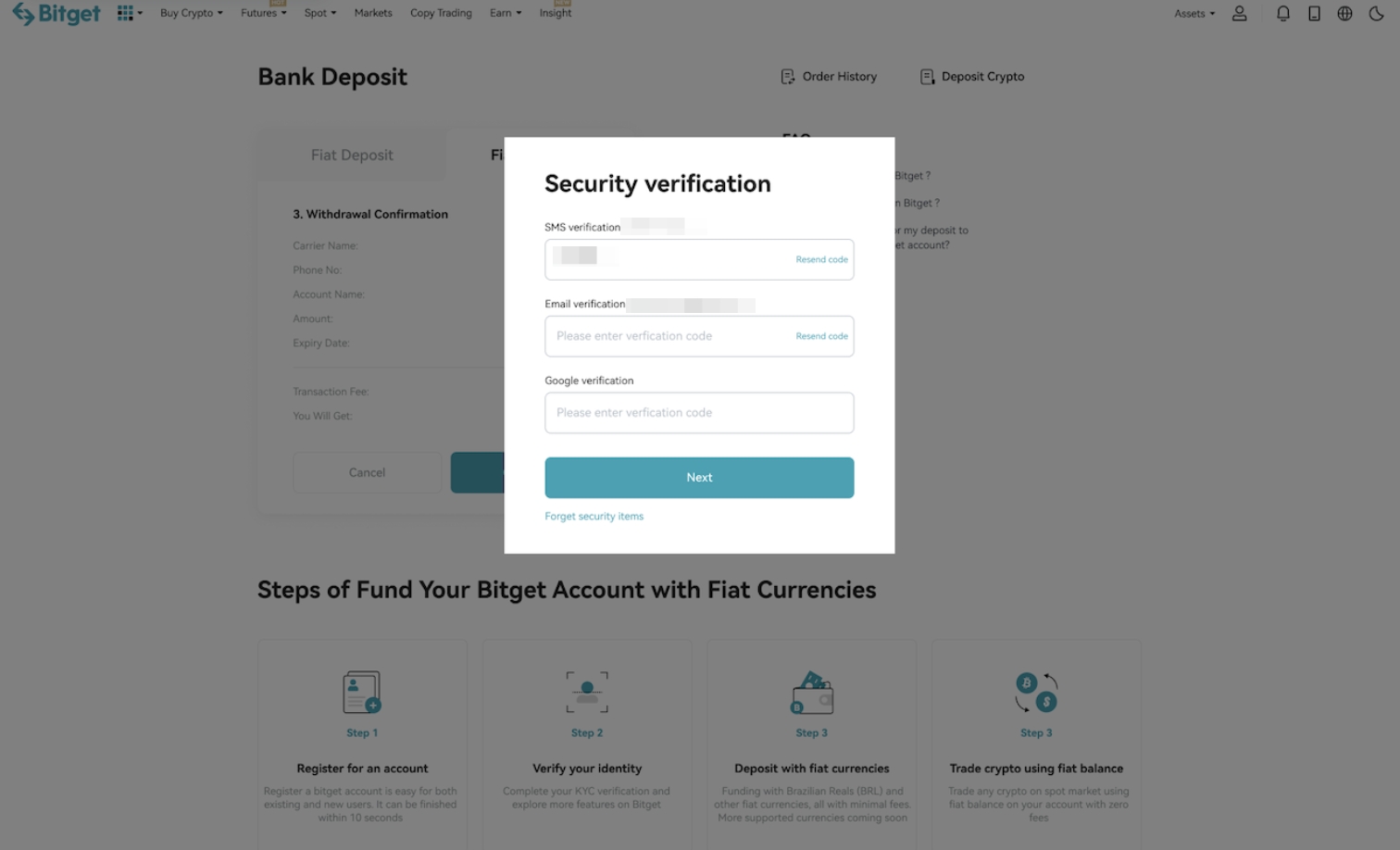Open the language globe icon

coord(1344,13)
